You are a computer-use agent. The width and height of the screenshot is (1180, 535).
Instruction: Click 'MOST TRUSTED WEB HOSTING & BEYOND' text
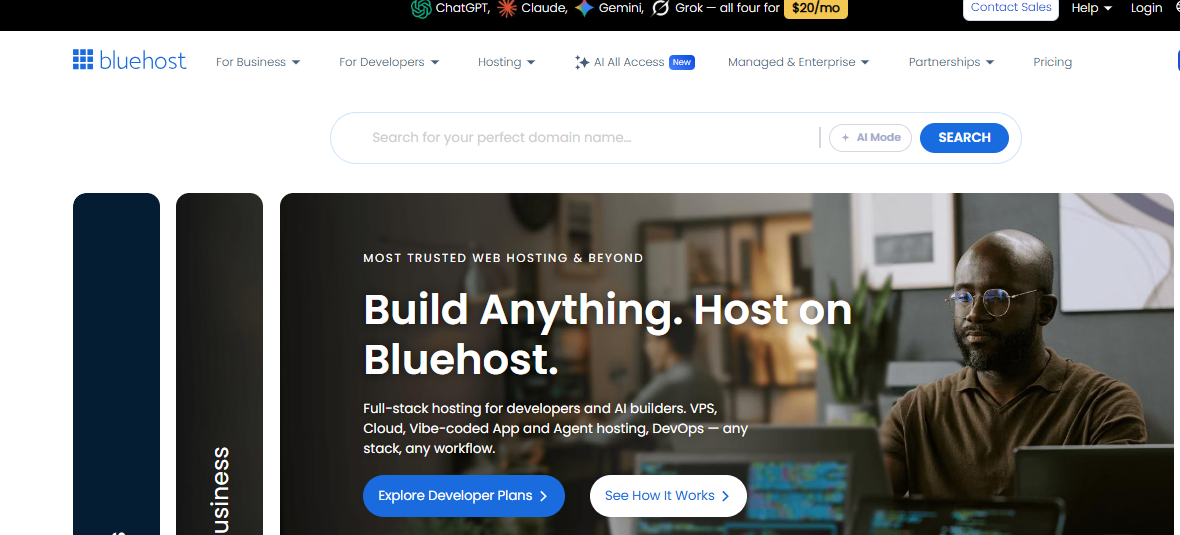(x=503, y=258)
